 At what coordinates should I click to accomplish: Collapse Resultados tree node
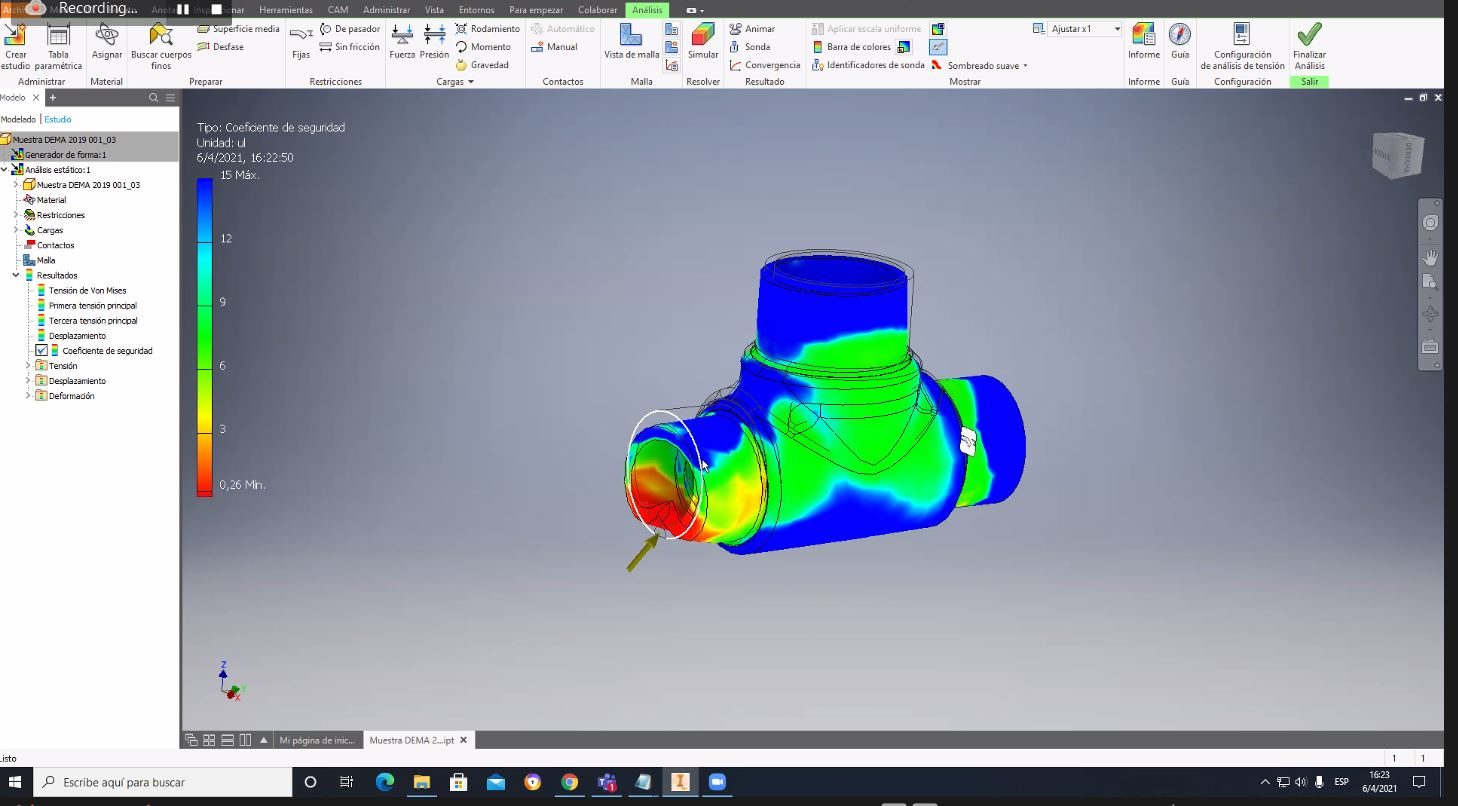point(16,275)
